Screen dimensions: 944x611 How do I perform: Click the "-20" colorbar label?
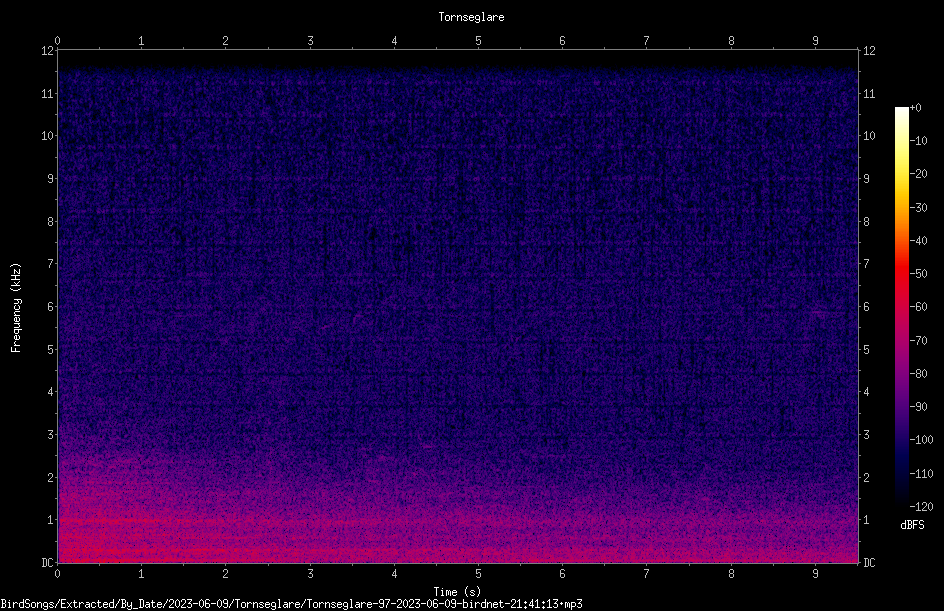[918, 174]
